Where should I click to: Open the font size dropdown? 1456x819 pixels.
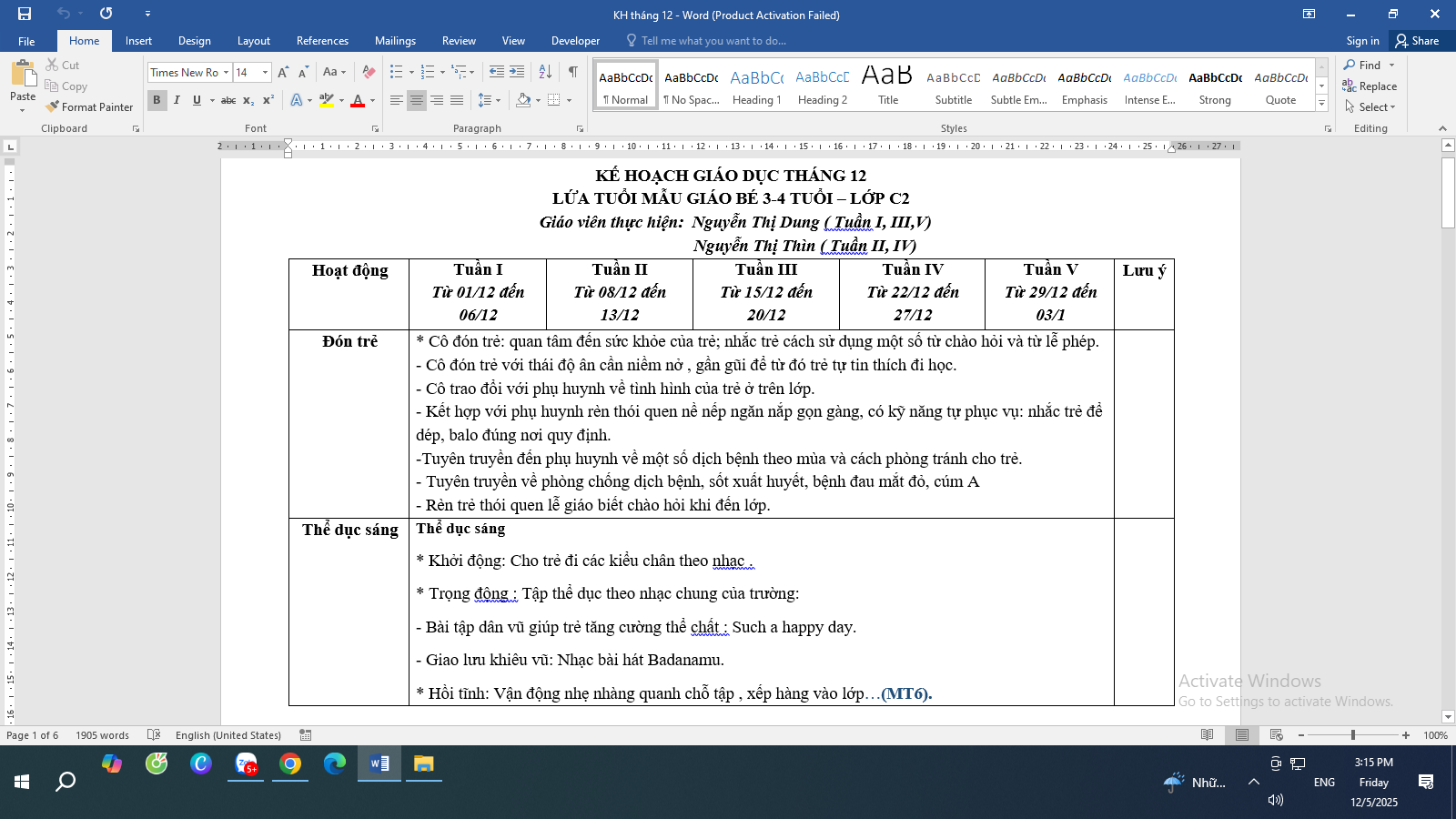click(265, 73)
